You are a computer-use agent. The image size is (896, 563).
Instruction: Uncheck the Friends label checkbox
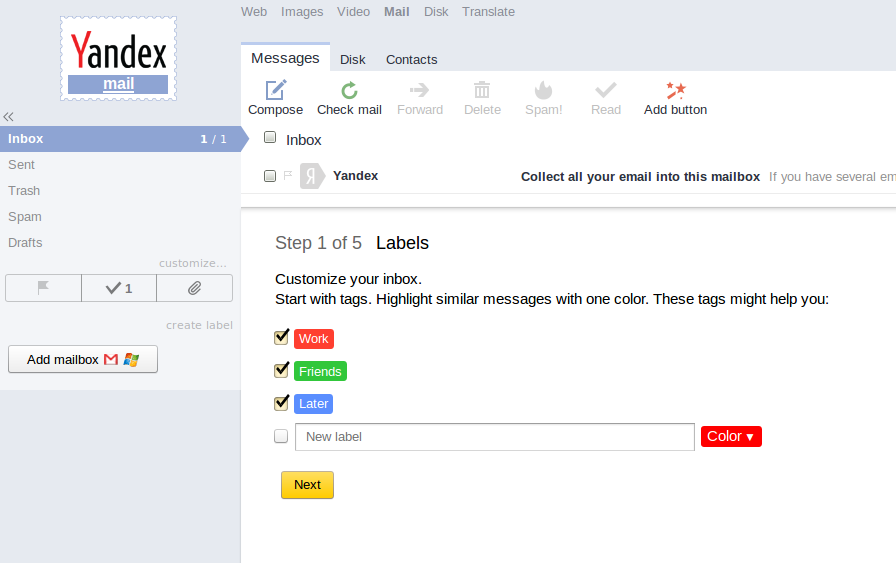pos(281,370)
